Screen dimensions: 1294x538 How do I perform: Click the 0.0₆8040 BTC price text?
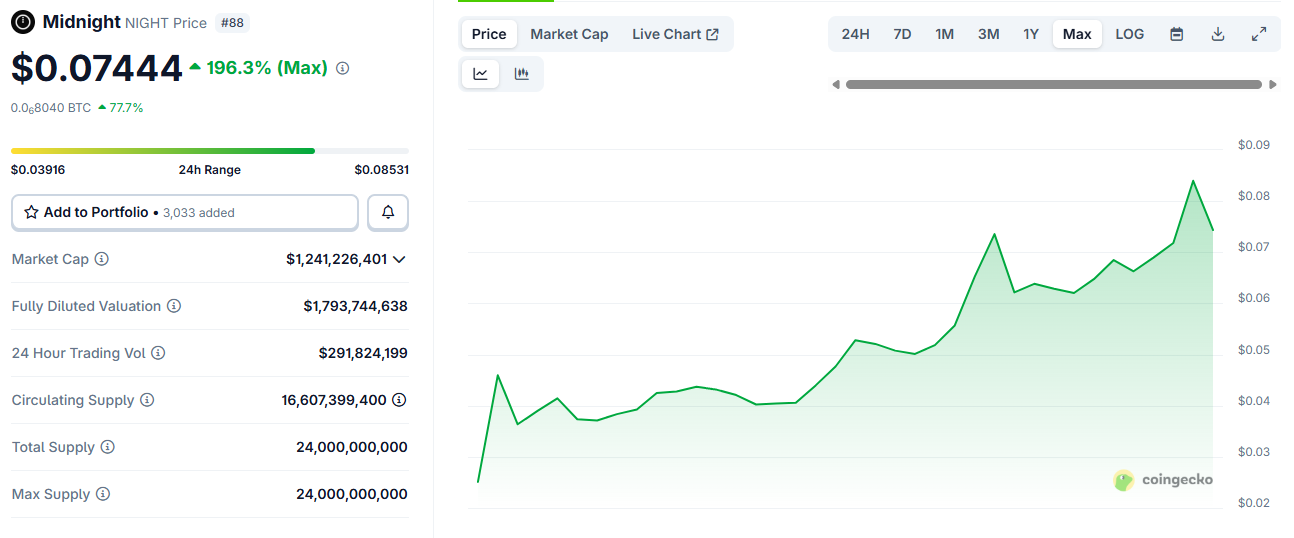tap(51, 108)
